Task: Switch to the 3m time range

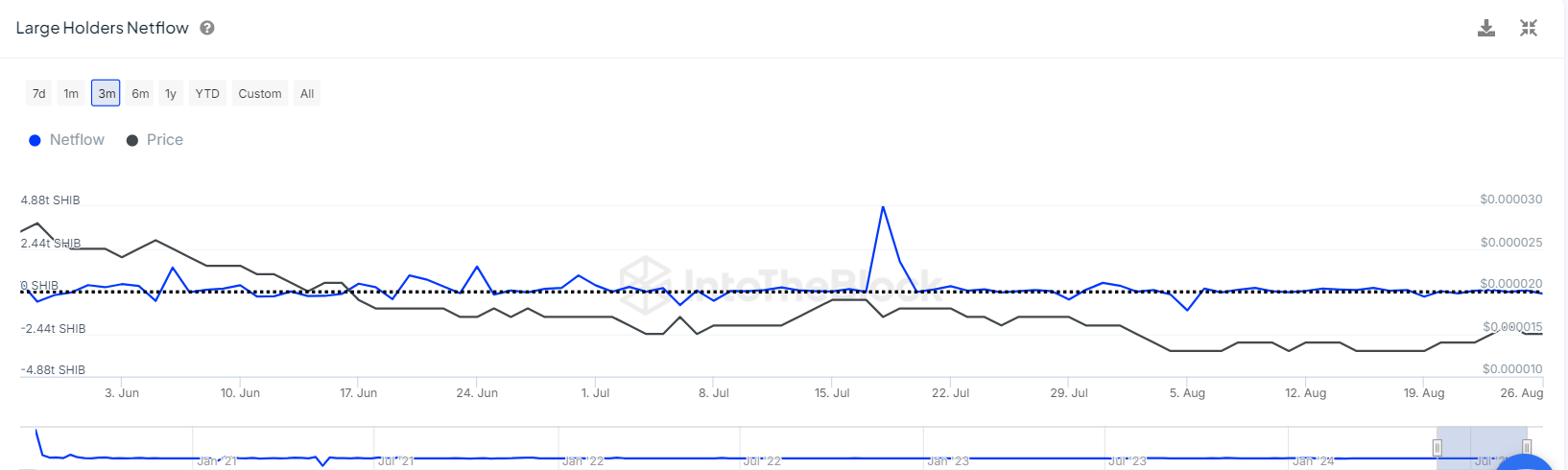Action: click(x=106, y=93)
